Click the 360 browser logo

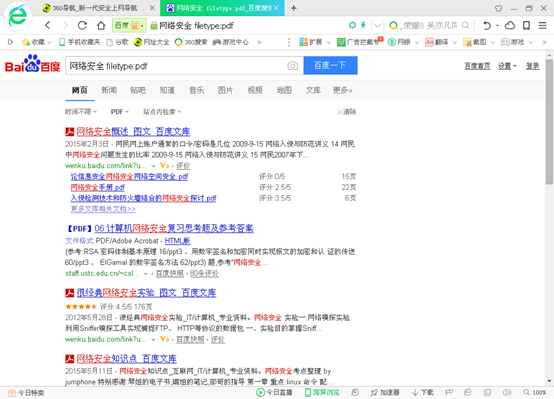click(x=17, y=16)
